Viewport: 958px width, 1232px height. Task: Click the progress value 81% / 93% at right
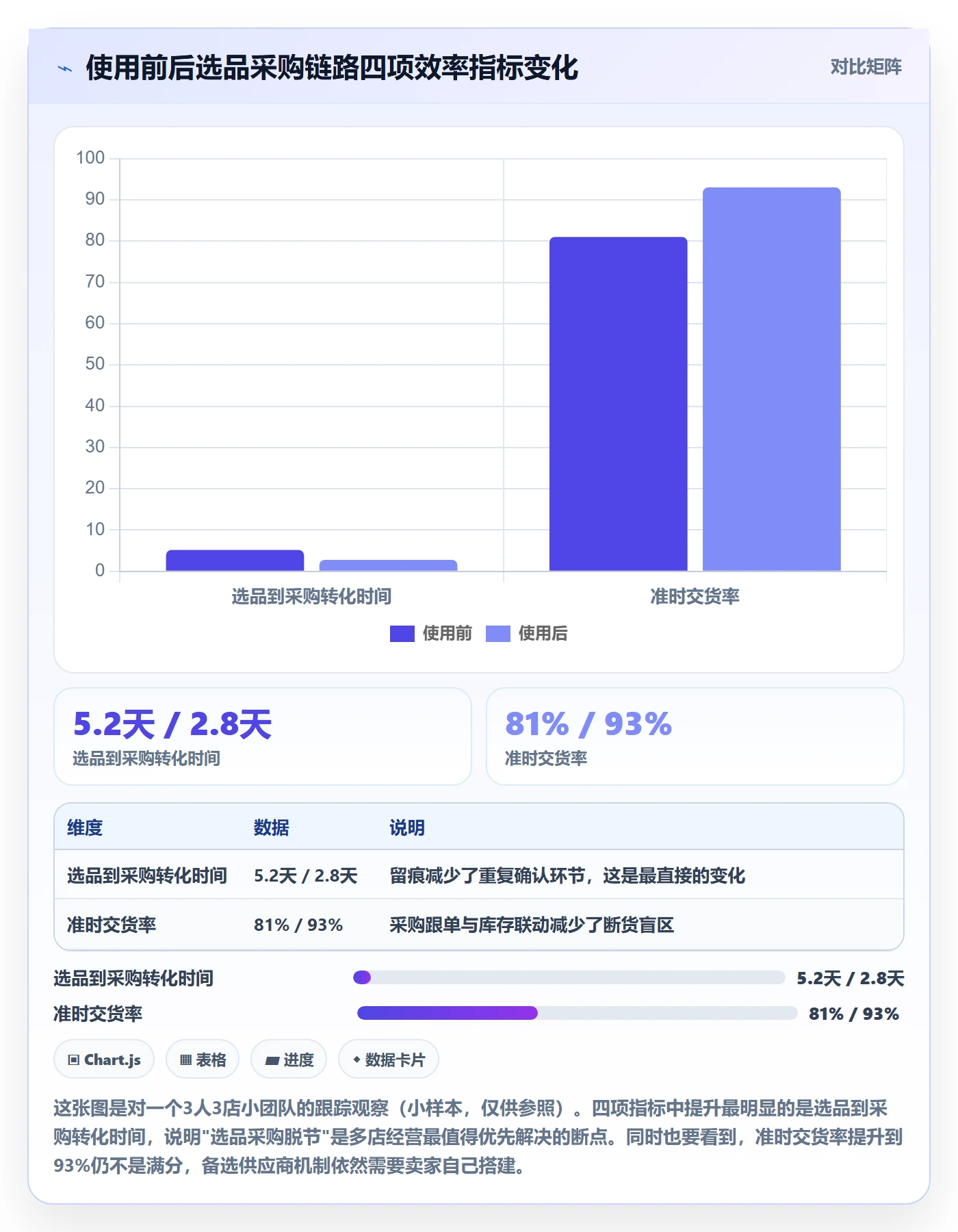point(854,1014)
